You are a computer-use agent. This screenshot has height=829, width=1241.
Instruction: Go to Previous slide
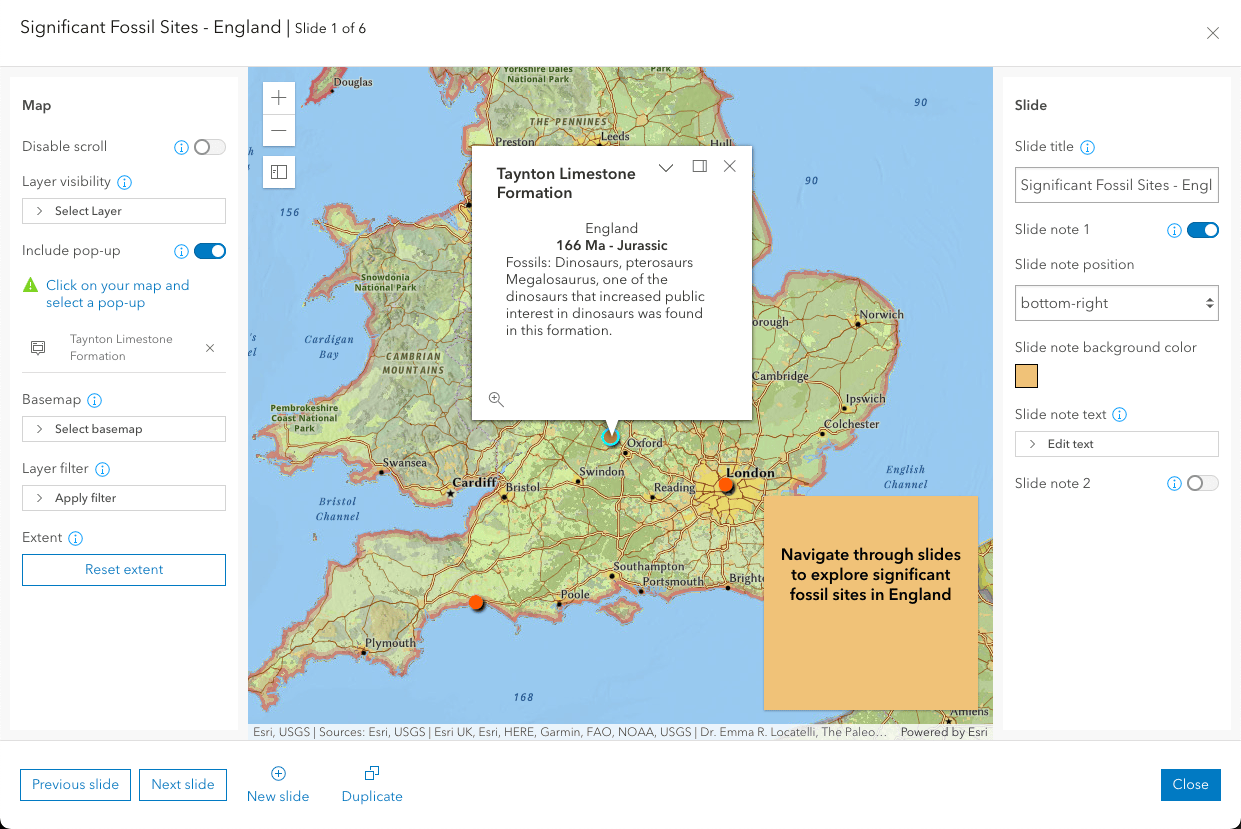(x=75, y=785)
